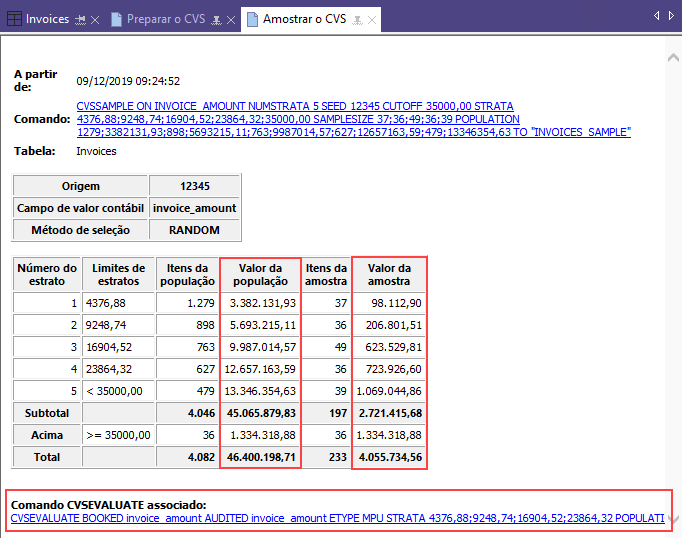Image resolution: width=682 pixels, height=538 pixels.
Task: Click the Valor da população column header
Action: [260, 275]
